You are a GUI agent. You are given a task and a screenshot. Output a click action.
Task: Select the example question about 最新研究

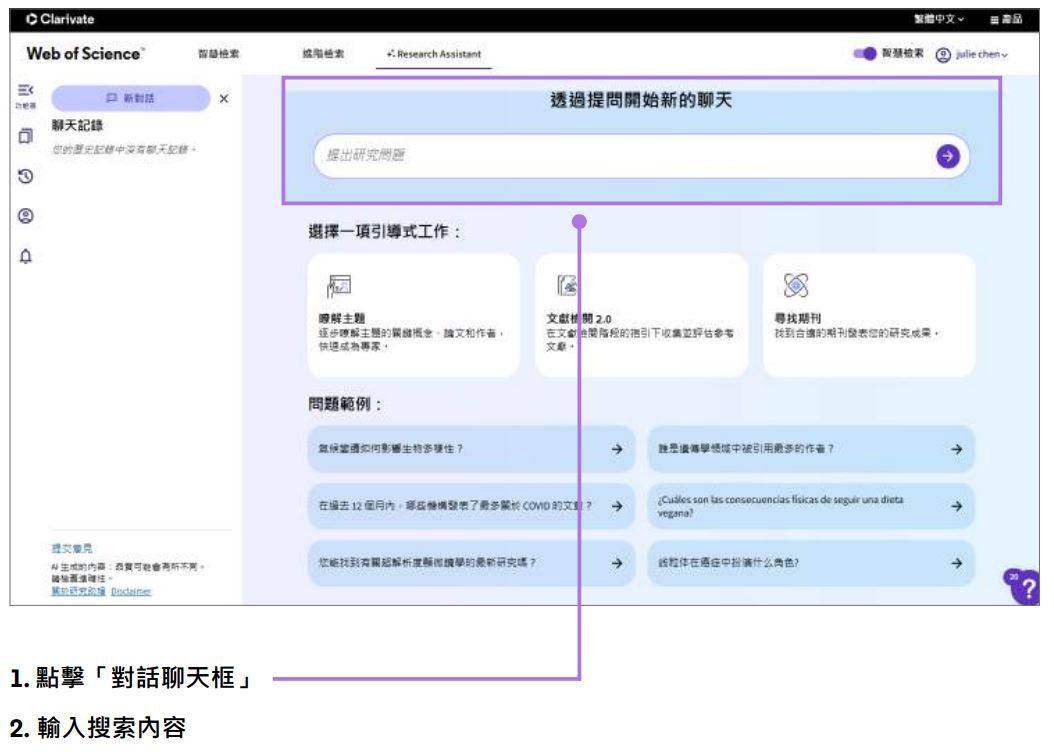tap(471, 563)
